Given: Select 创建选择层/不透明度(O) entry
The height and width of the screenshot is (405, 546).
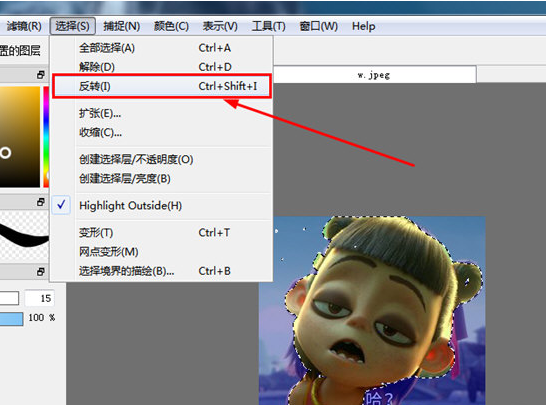Looking at the screenshot, I should tap(162, 159).
